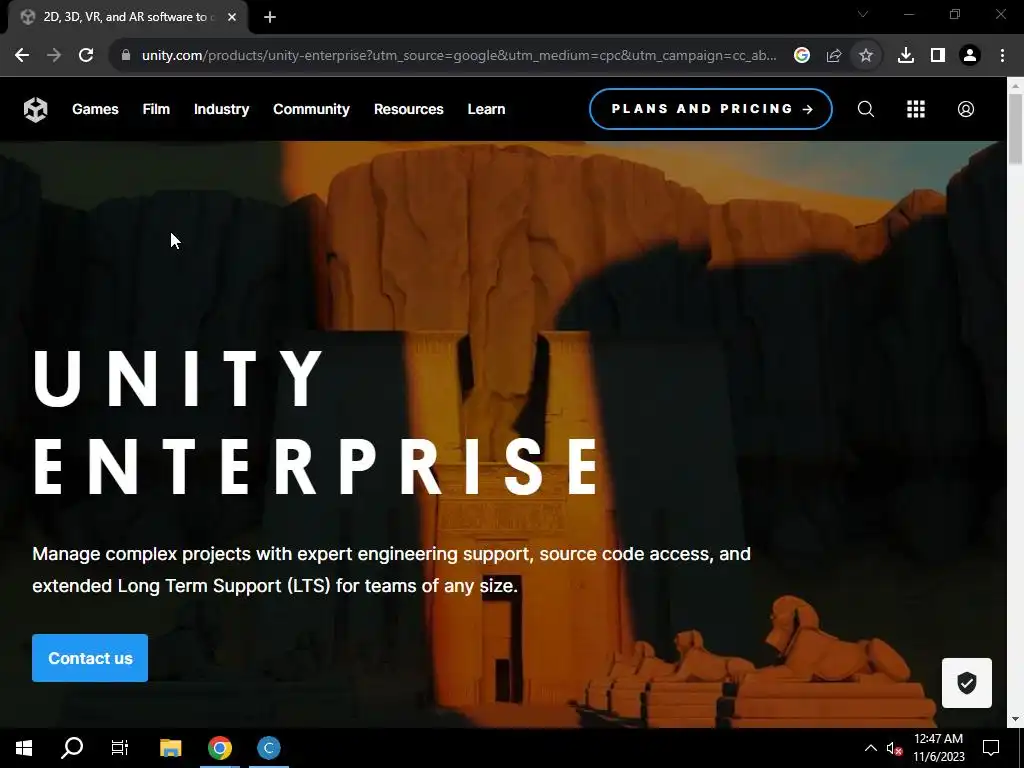Click the muted volume tray icon
The image size is (1024, 768).
[x=894, y=748]
